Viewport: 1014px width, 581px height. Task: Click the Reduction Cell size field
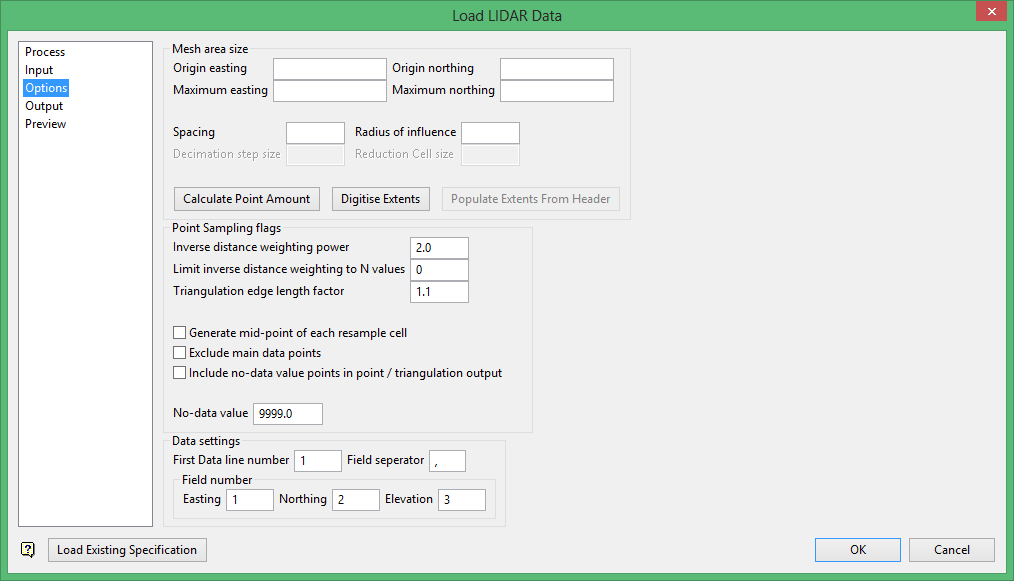click(490, 155)
